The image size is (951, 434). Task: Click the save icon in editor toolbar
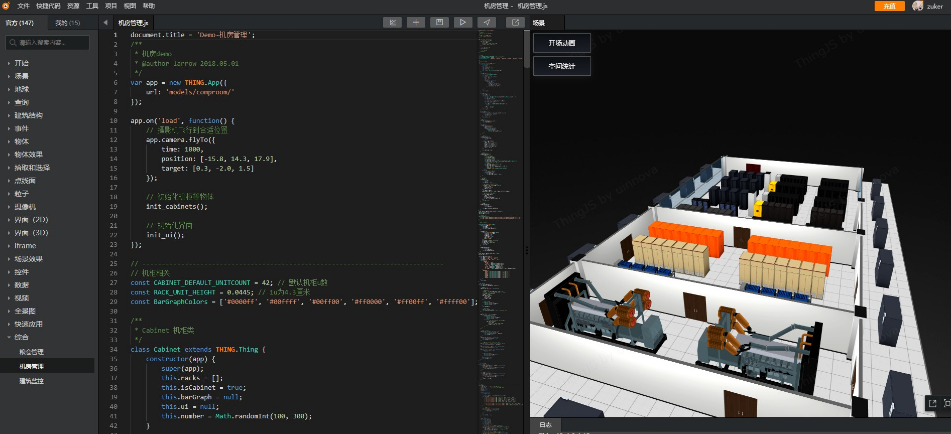438,21
